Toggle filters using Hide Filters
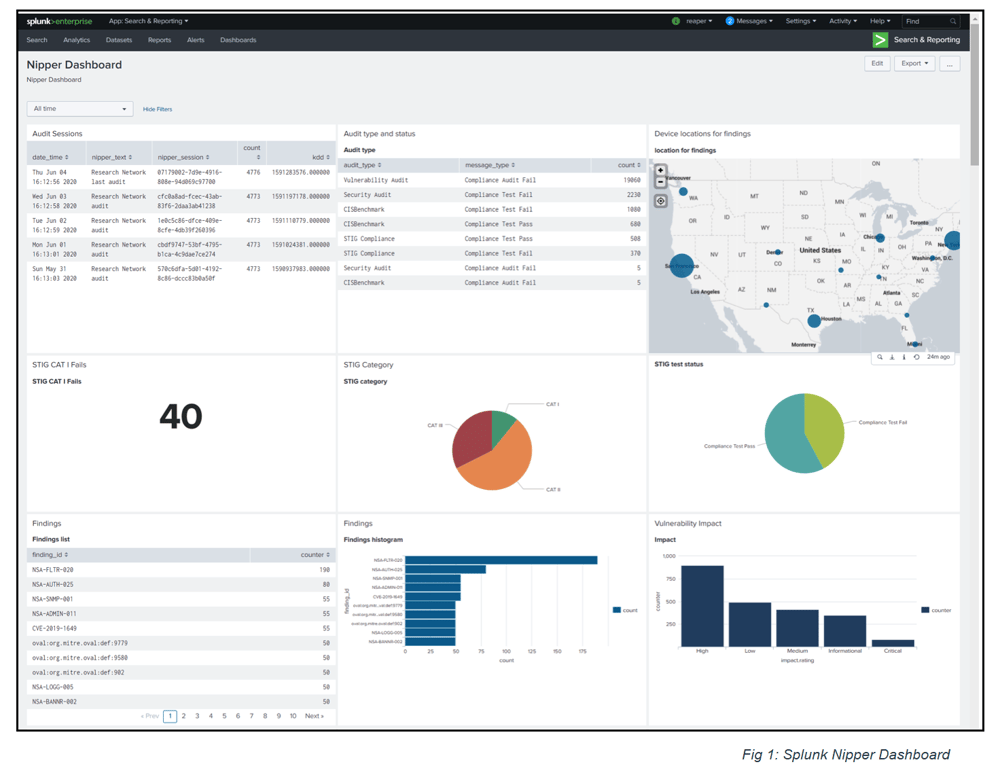1000x773 pixels. point(160,109)
